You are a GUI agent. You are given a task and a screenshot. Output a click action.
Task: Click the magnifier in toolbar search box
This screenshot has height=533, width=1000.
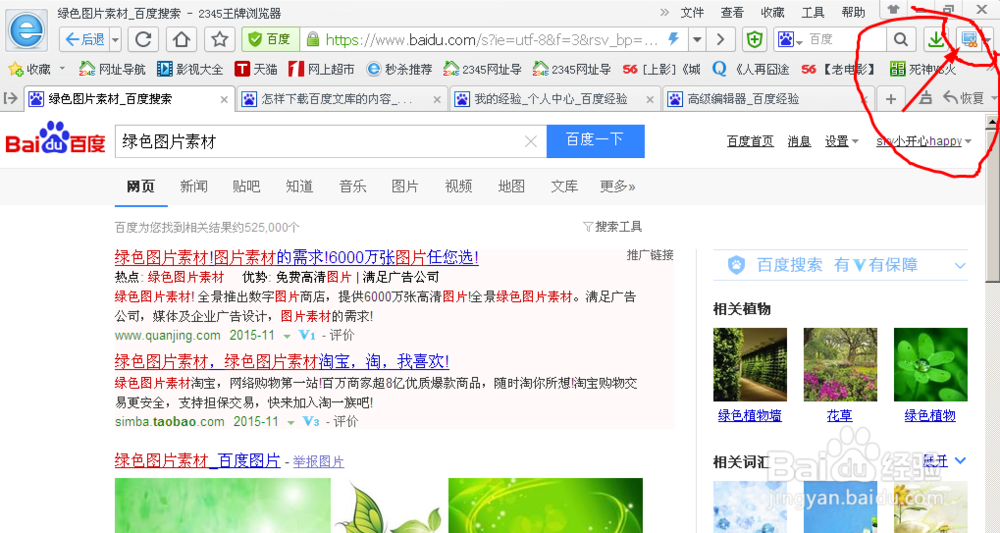[901, 40]
